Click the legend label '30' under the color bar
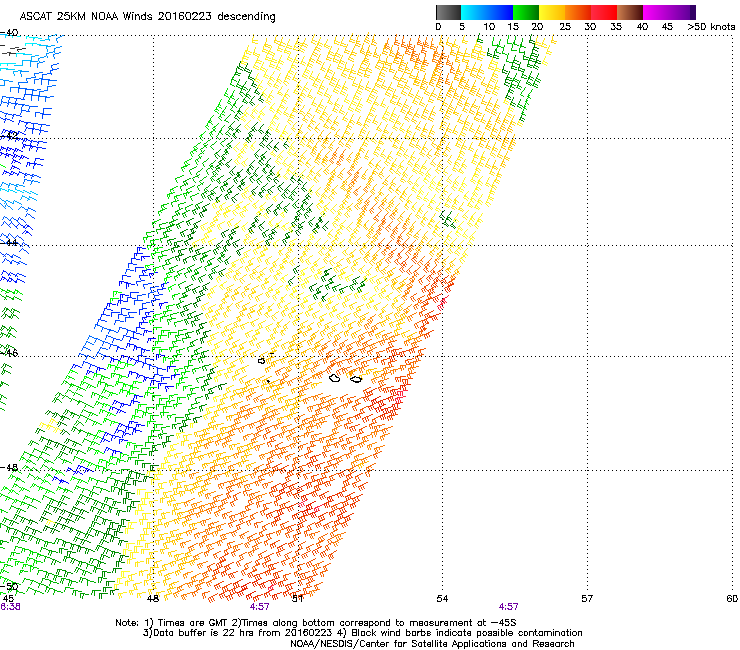The width and height of the screenshot is (740, 650). (x=590, y=26)
